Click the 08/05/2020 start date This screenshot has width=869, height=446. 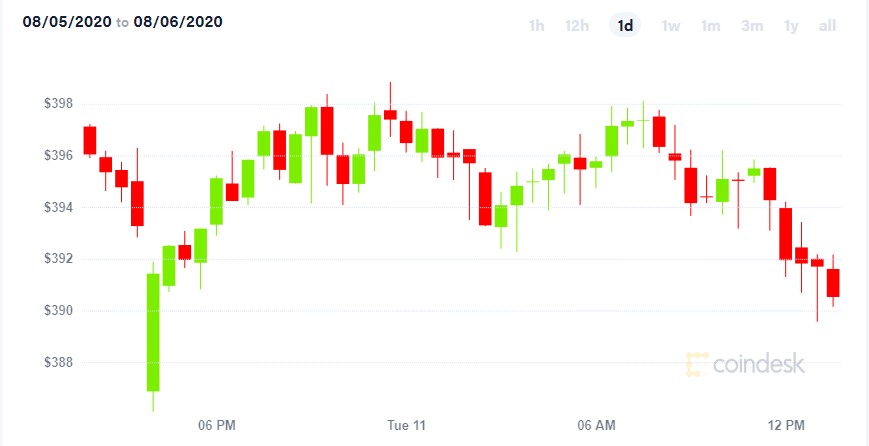click(67, 22)
